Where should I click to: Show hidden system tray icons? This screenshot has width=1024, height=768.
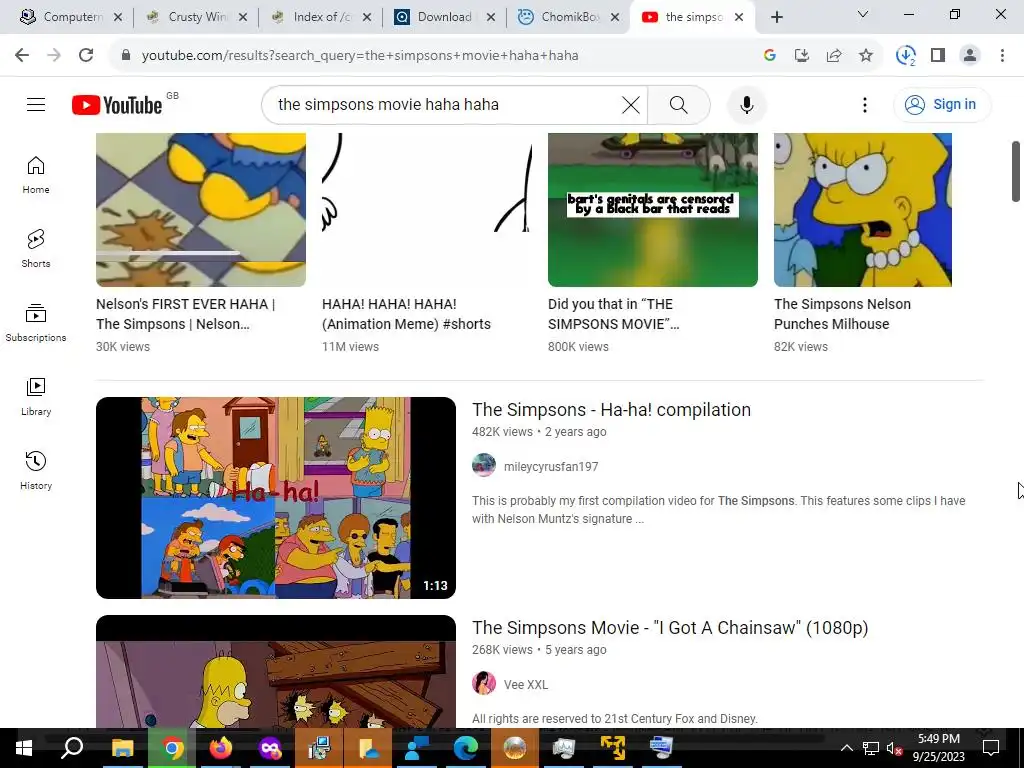click(x=846, y=748)
